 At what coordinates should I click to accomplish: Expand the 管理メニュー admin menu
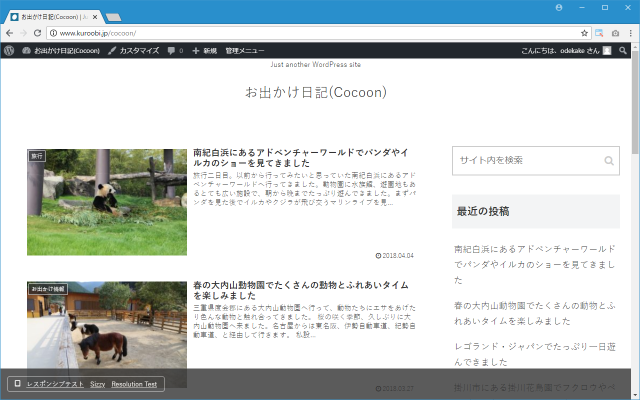click(x=245, y=50)
